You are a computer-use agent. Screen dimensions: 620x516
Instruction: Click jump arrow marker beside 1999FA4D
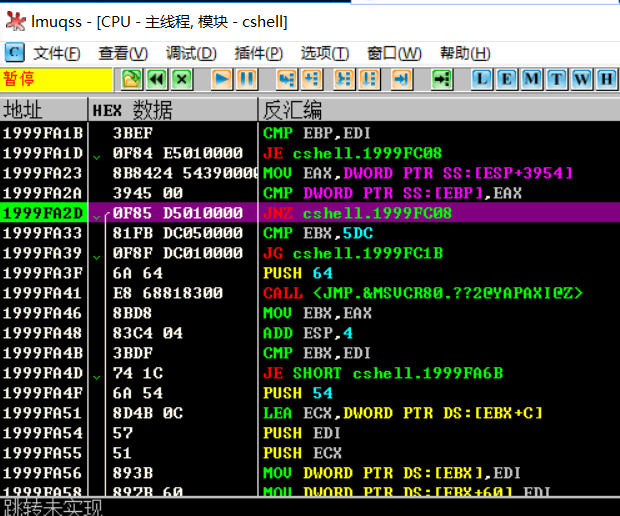click(x=97, y=378)
